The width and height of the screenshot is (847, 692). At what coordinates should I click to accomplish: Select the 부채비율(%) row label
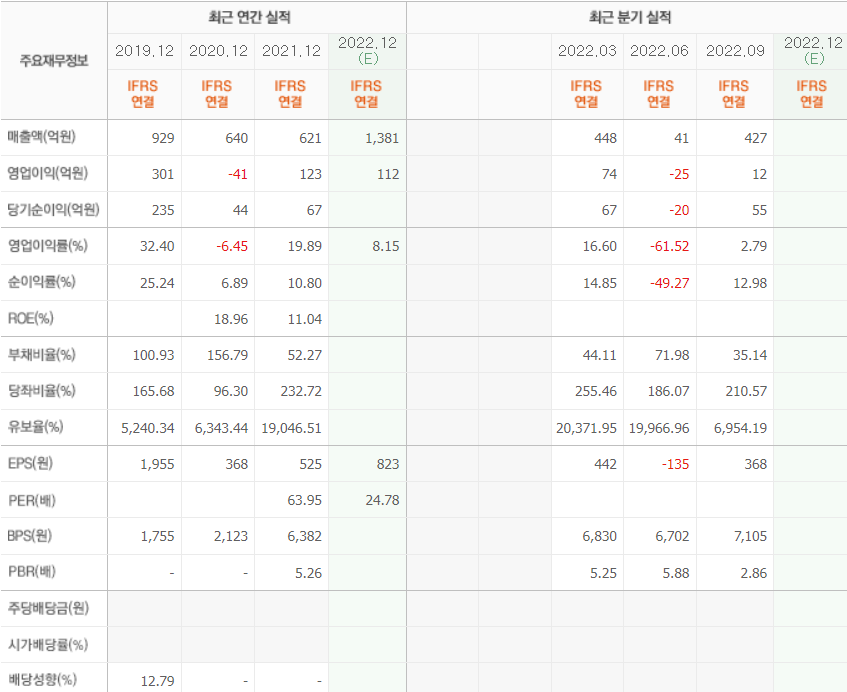point(41,354)
